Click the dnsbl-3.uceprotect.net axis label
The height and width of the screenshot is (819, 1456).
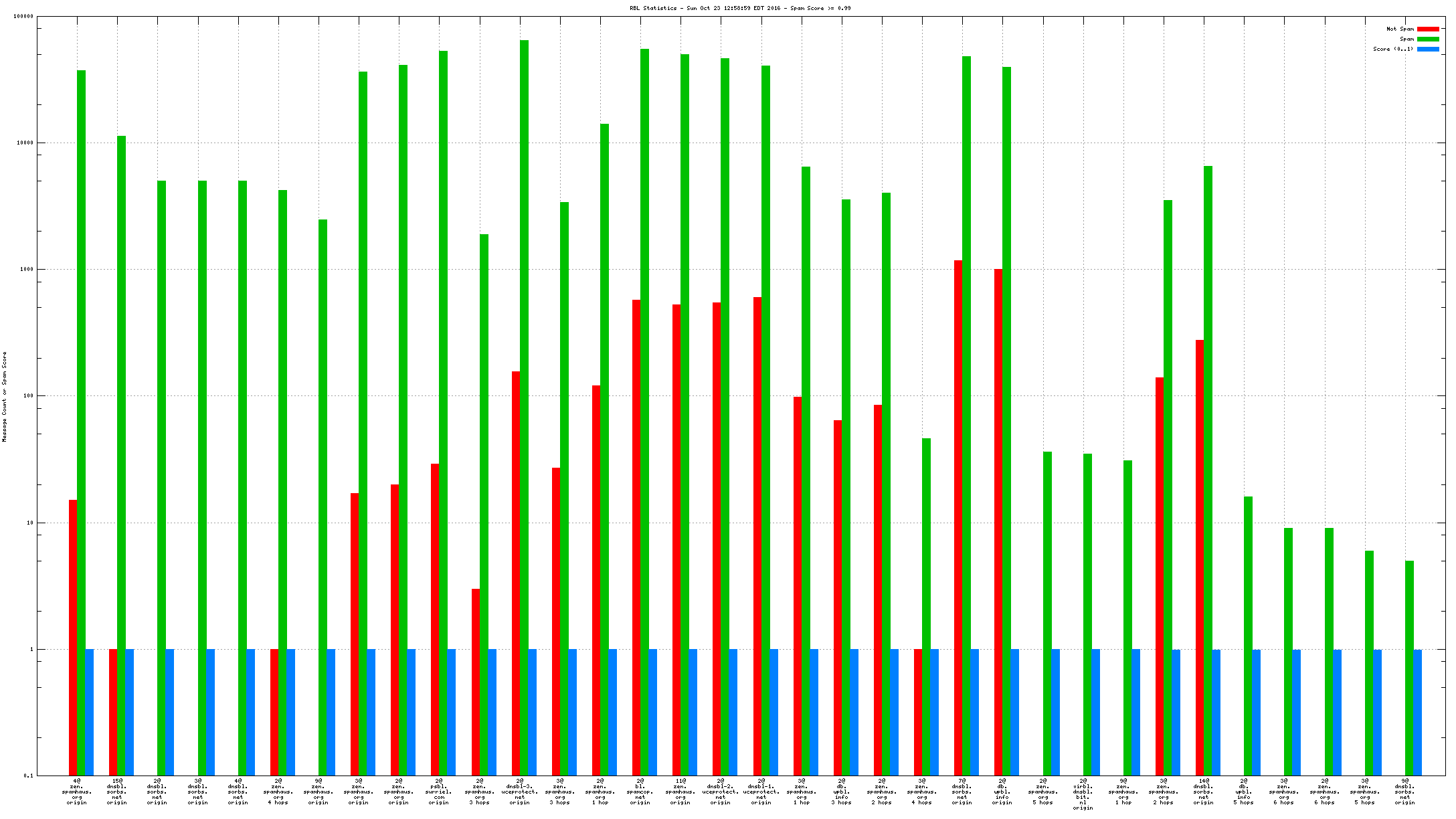tap(519, 792)
